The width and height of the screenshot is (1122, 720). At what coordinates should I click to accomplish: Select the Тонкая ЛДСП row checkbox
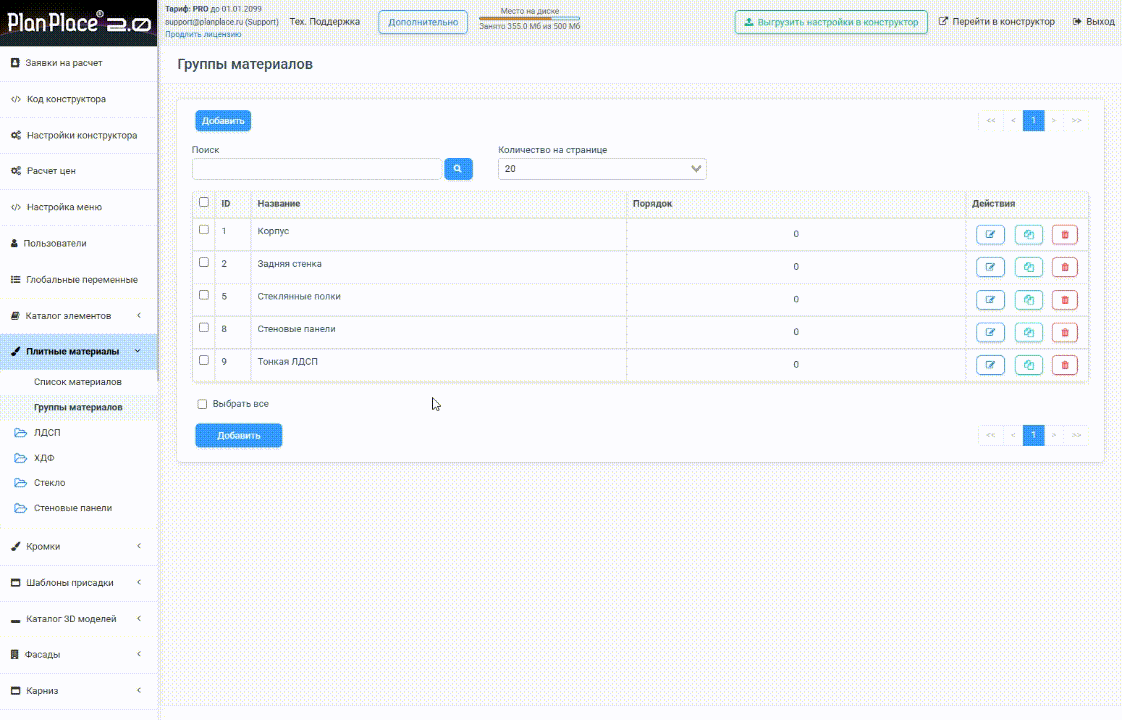pyautogui.click(x=204, y=360)
